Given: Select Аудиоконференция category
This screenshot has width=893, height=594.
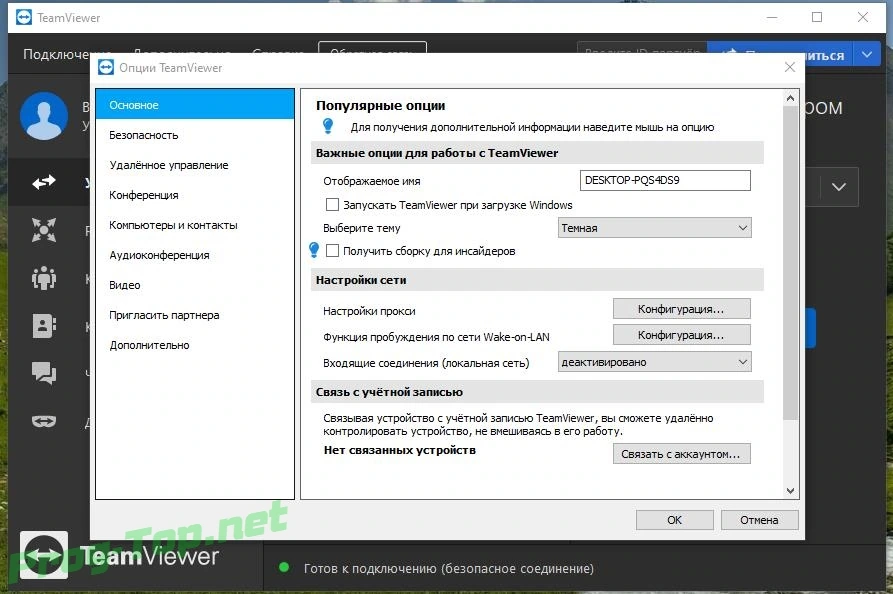Looking at the screenshot, I should [195, 255].
